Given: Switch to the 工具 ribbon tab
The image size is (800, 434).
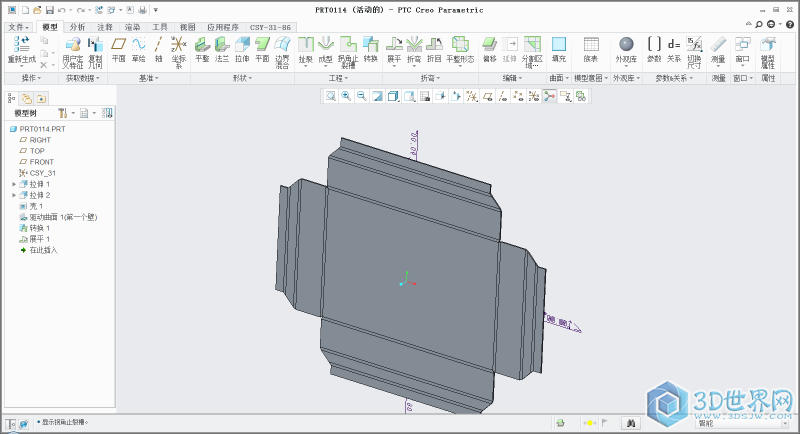Looking at the screenshot, I should [160, 27].
